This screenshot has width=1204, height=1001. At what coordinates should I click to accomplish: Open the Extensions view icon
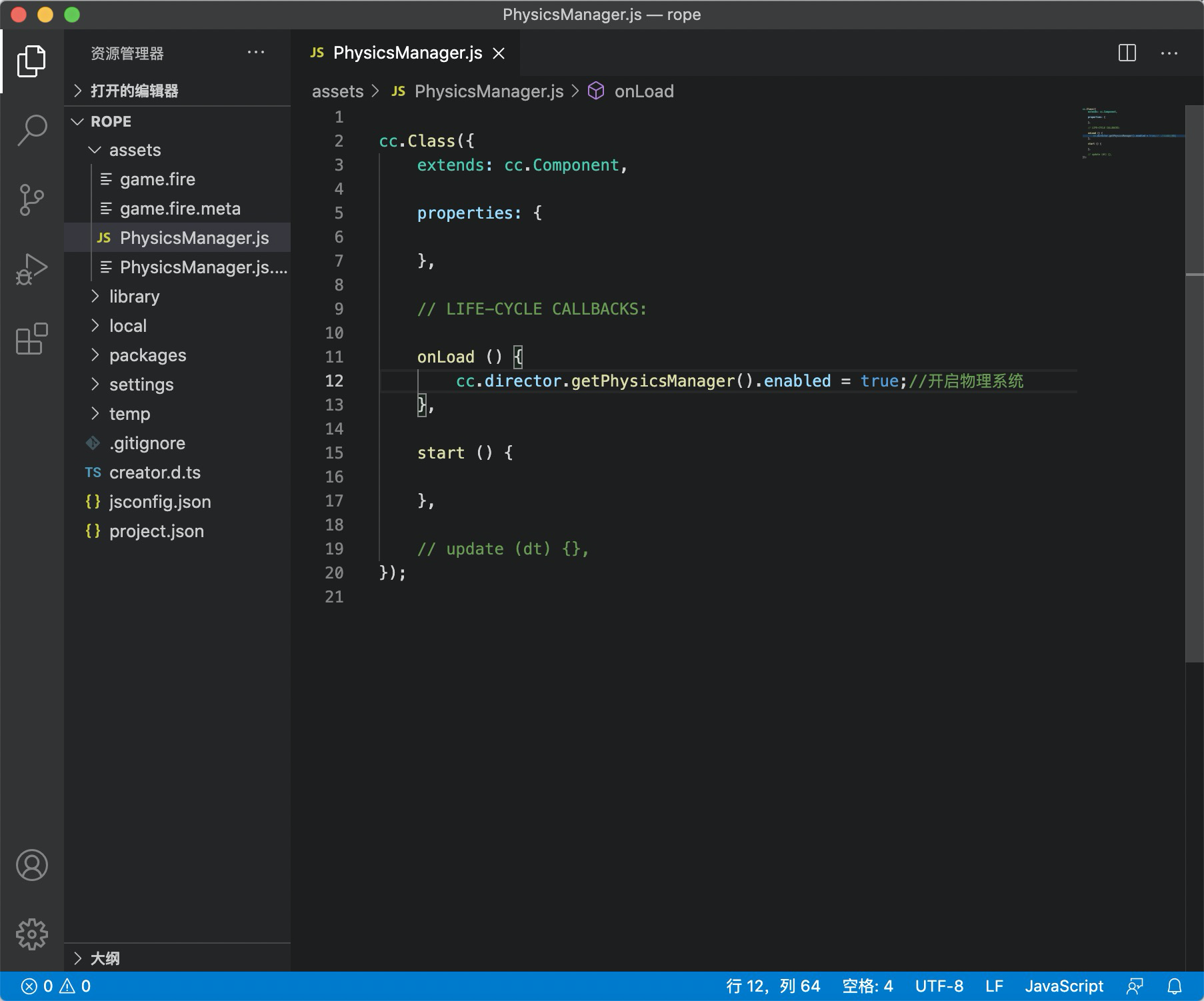(31, 339)
